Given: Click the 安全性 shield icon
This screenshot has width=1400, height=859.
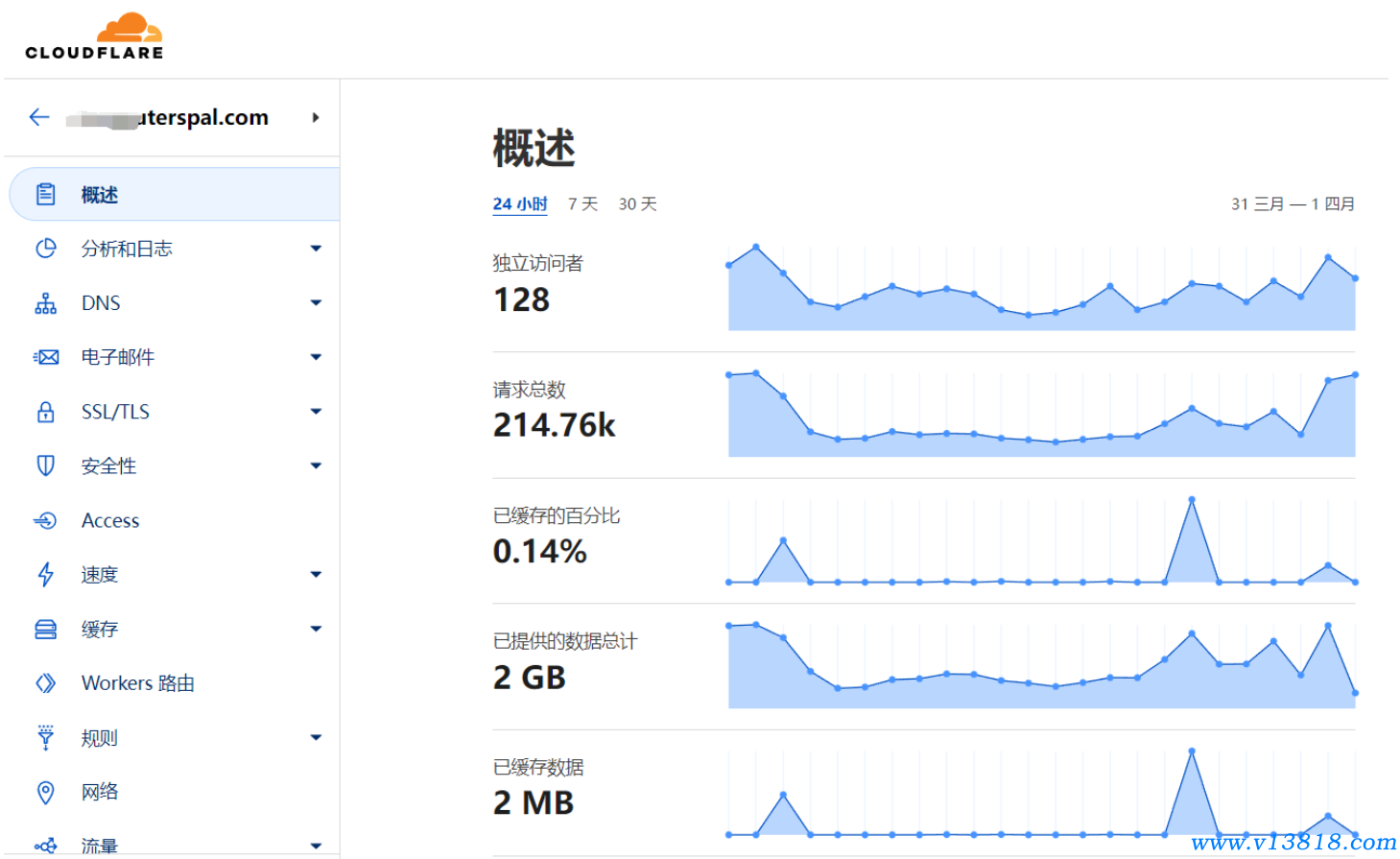Looking at the screenshot, I should point(45,465).
